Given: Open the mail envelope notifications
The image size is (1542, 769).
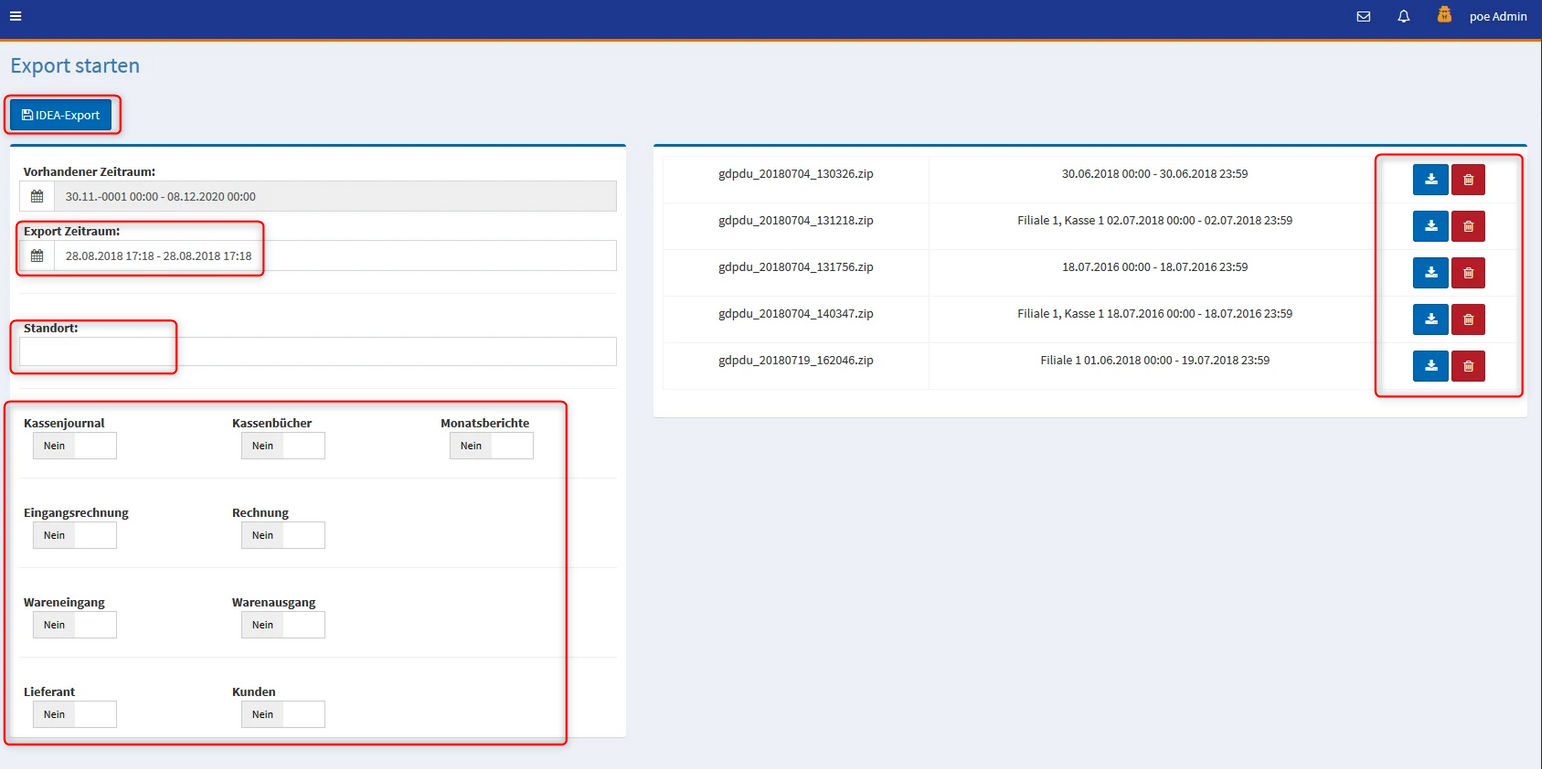Looking at the screenshot, I should (1363, 16).
